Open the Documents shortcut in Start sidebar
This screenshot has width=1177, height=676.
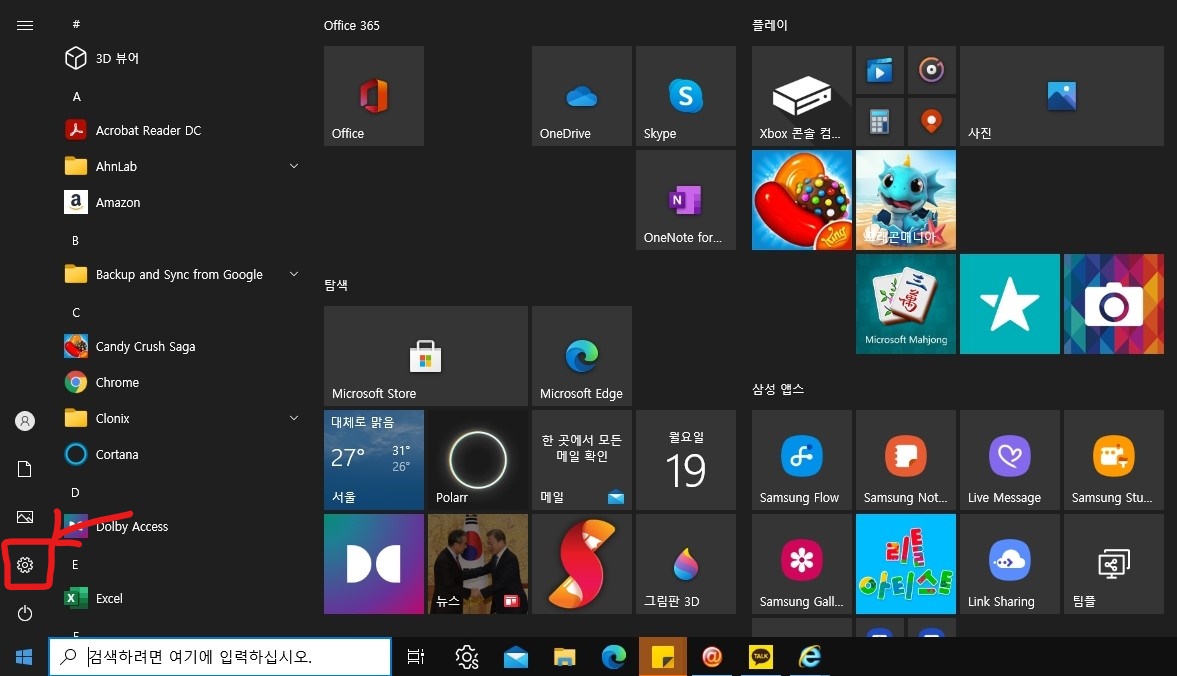(25, 469)
